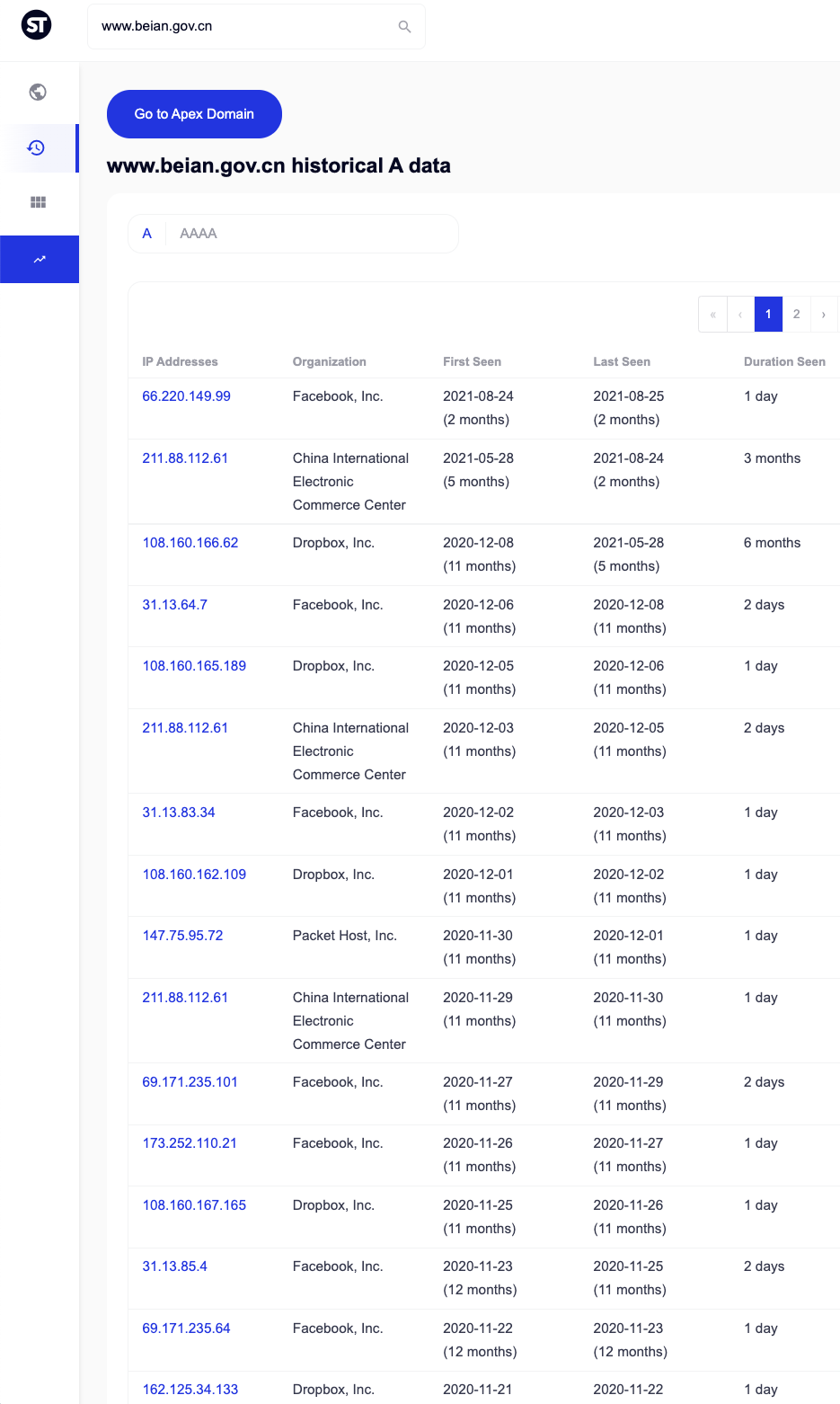
Task: Open the globe DNS sidebar icon
Action: pos(38,92)
